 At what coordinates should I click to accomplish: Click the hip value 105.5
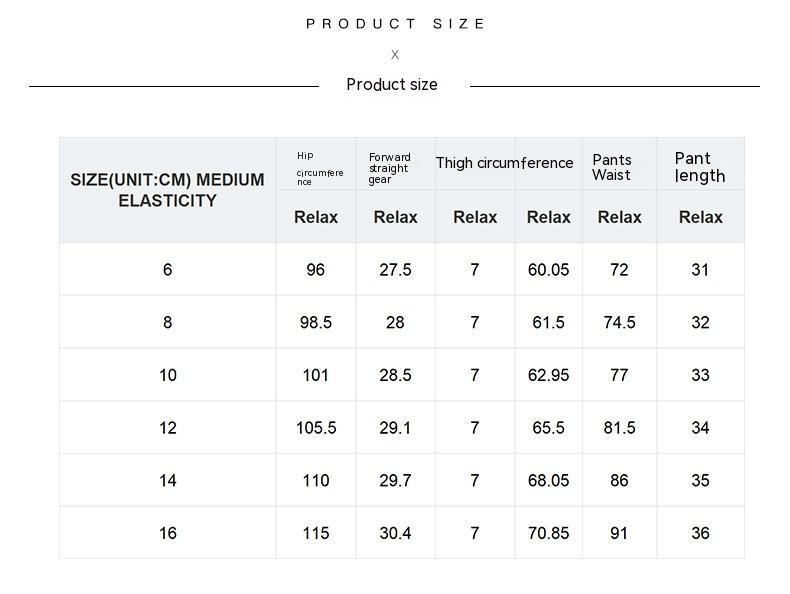coord(316,428)
